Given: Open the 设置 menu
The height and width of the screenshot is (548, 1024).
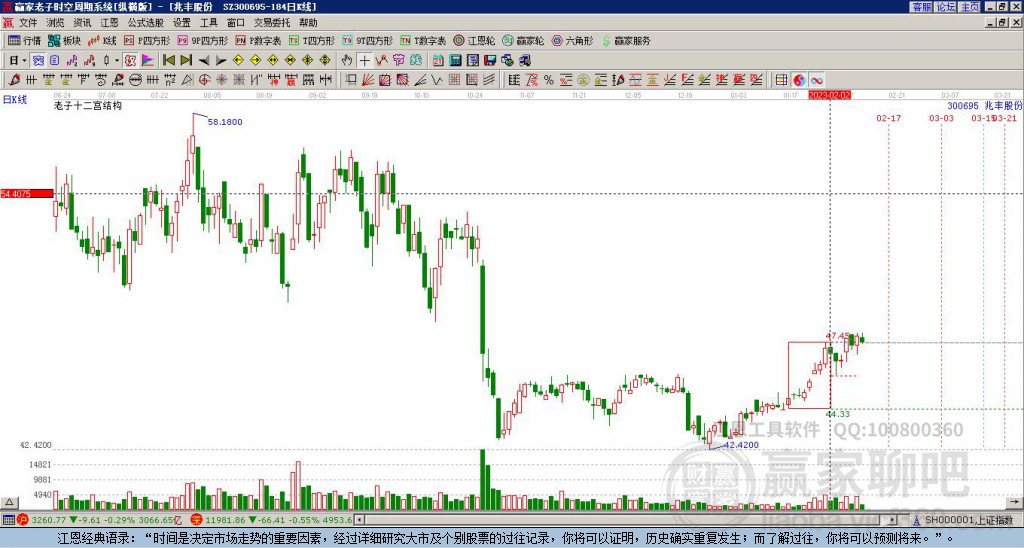Looking at the screenshot, I should [x=181, y=21].
